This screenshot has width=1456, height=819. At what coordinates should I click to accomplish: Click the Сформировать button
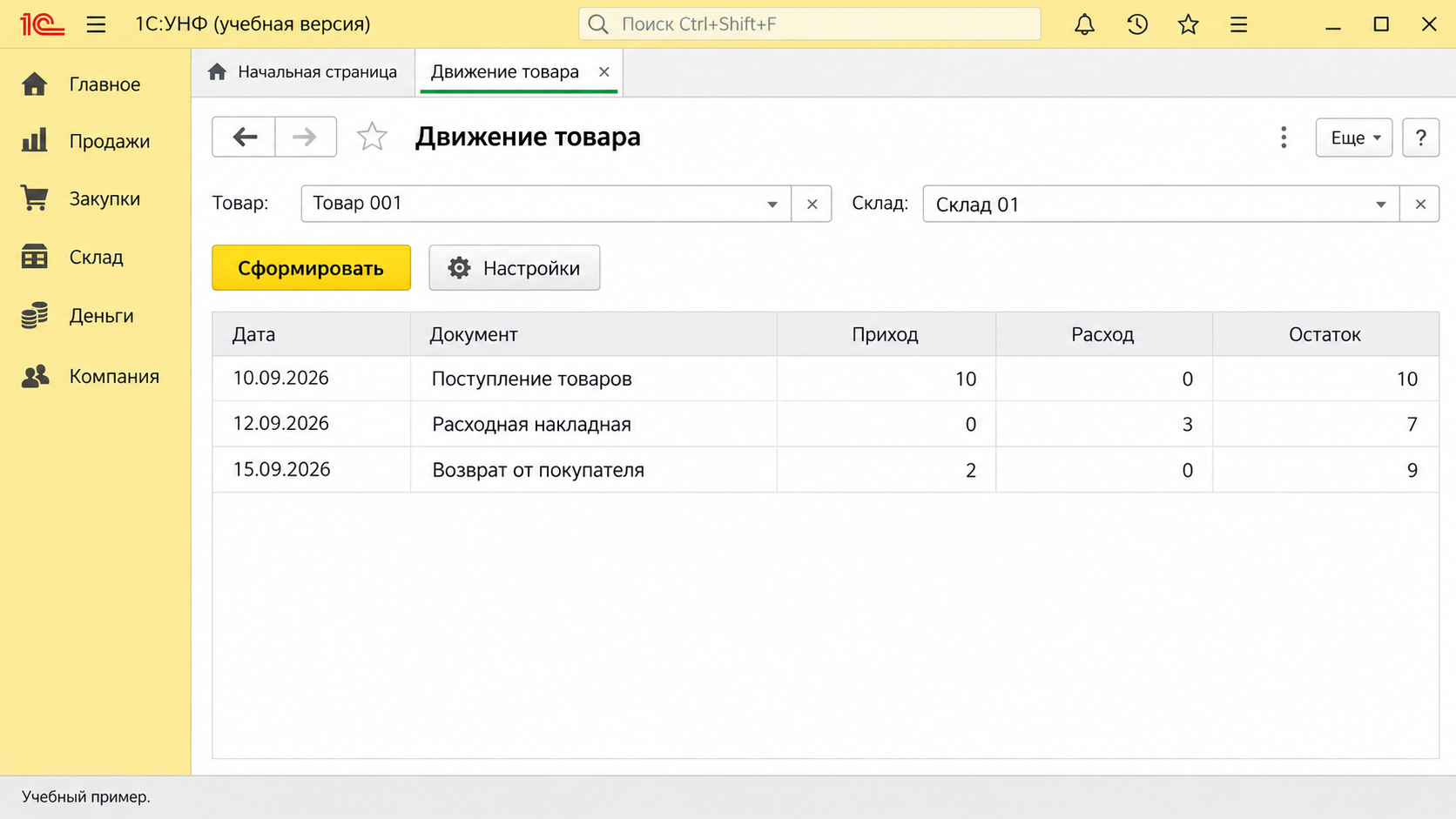[311, 268]
